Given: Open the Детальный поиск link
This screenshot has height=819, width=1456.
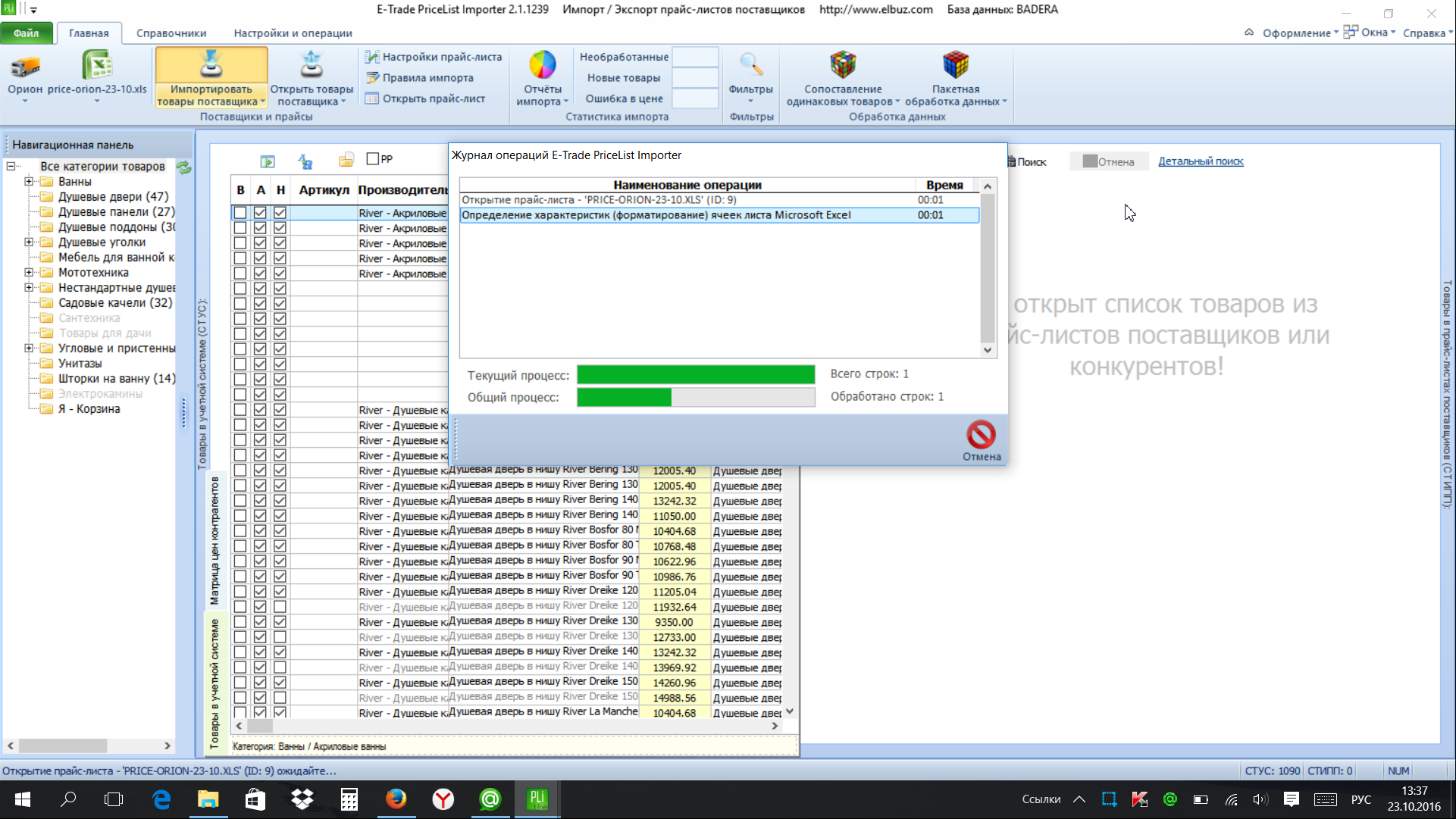Looking at the screenshot, I should click(x=1201, y=161).
